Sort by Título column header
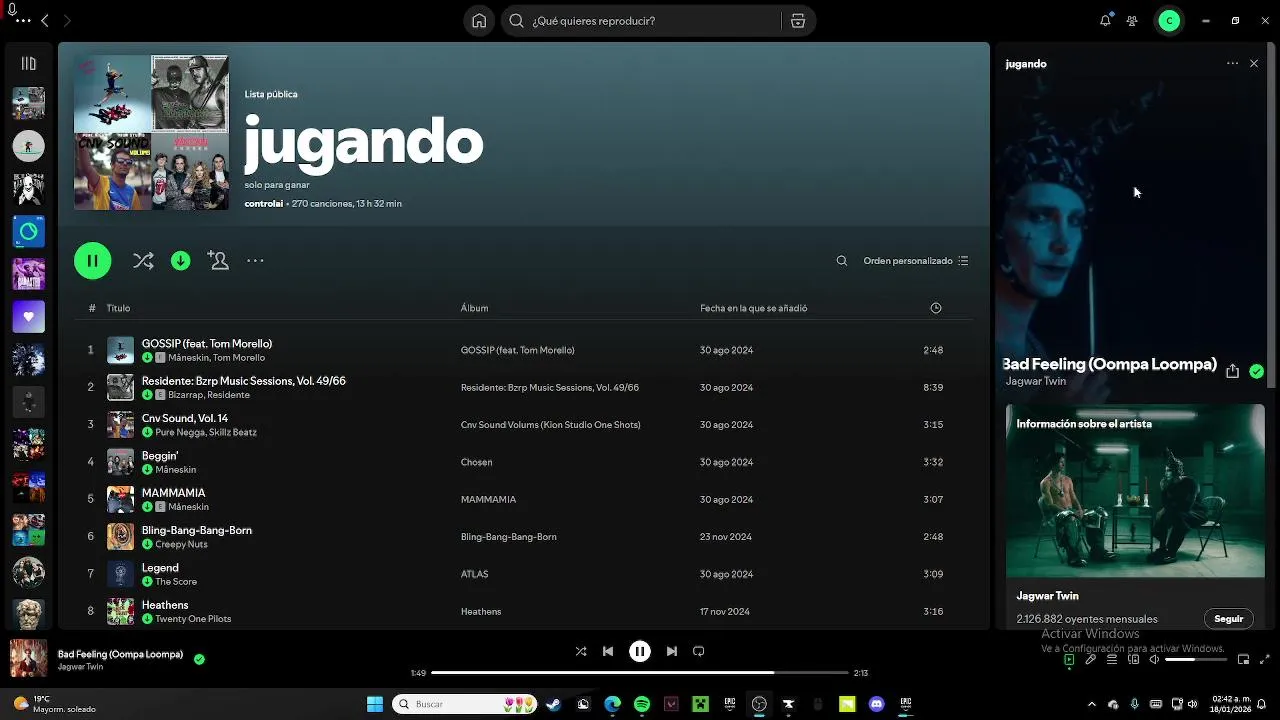Screen dimensions: 1280x720 point(118,308)
